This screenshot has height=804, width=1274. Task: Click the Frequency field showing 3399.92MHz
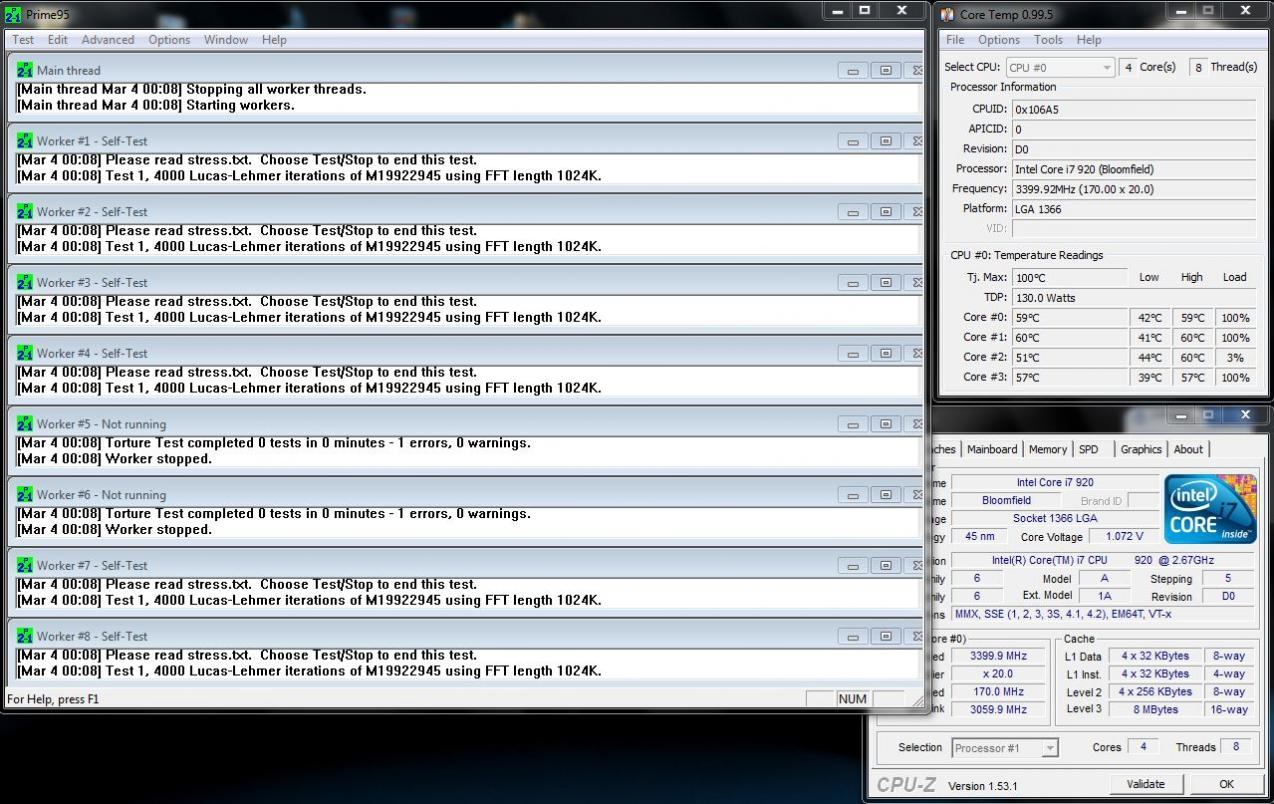click(x=1133, y=189)
